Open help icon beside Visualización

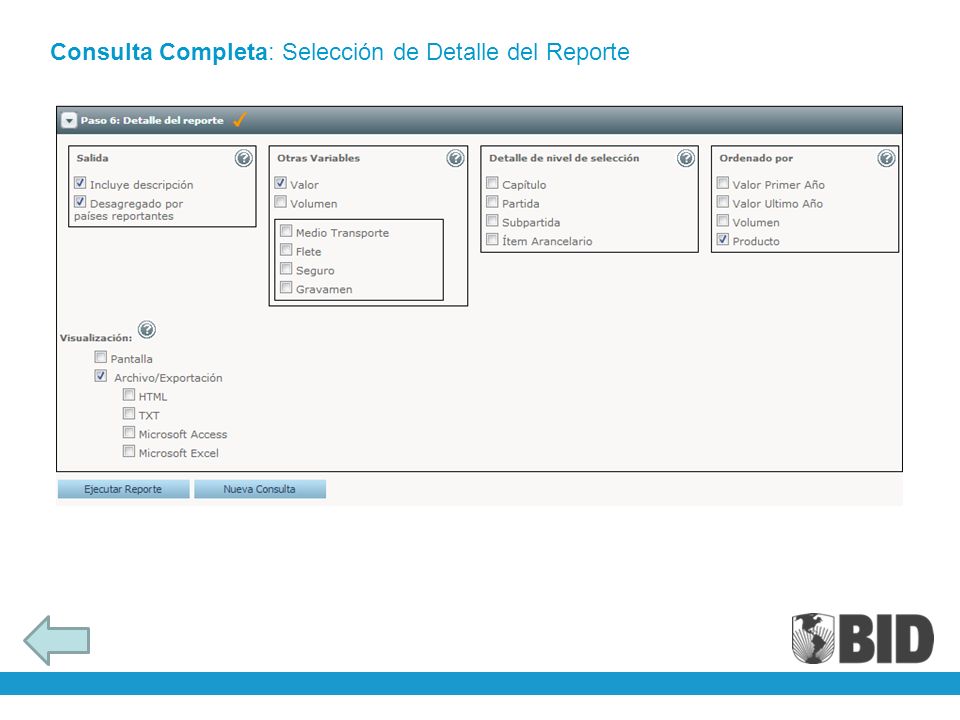point(147,330)
